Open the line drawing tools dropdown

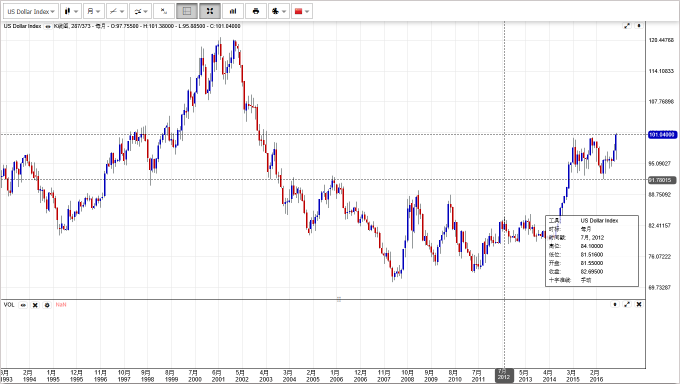point(117,11)
